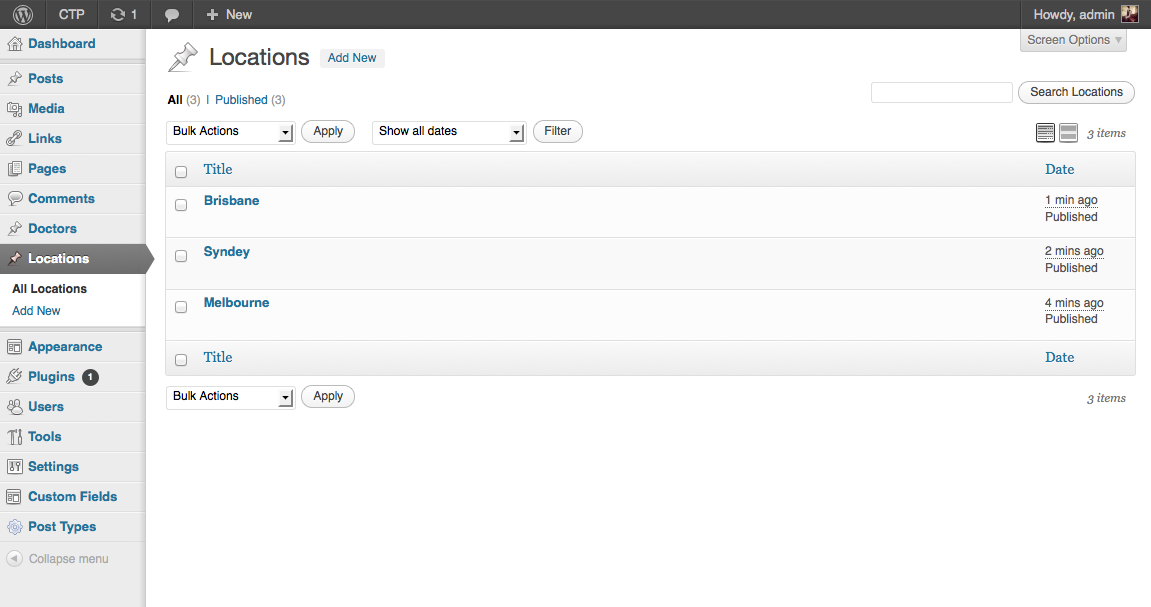Screen dimensions: 1151x607
Task: Open the updates icon in admin bar
Action: point(119,14)
